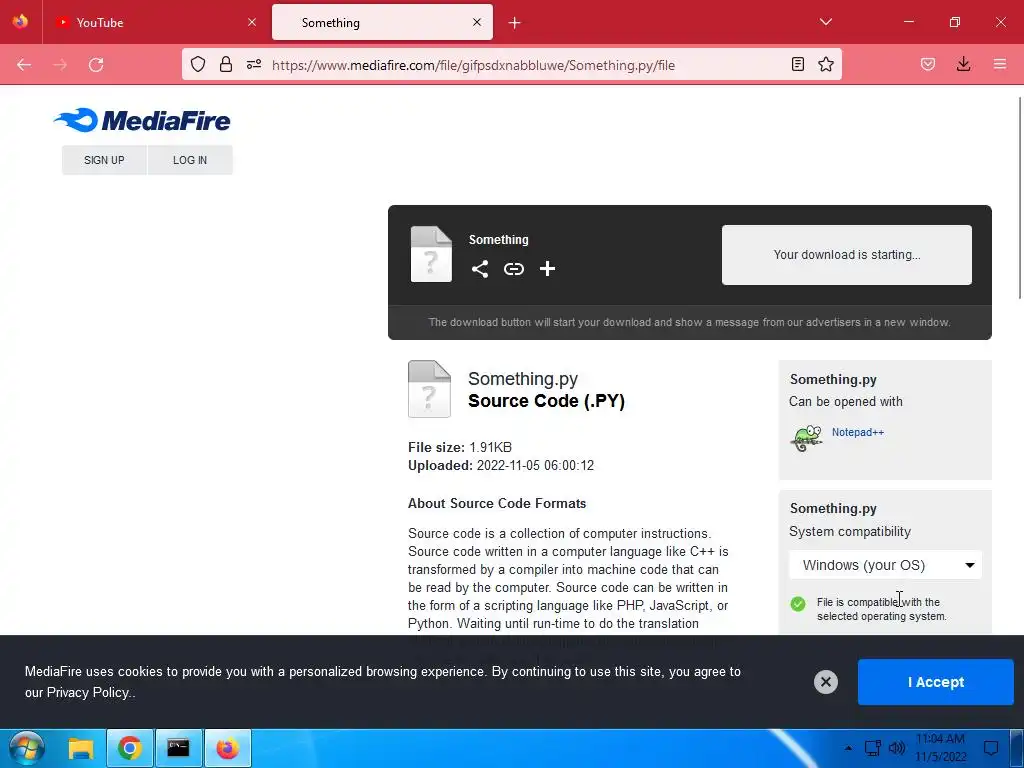This screenshot has height=768, width=1024.
Task: Expand Windows (your OS) dropdown
Action: click(x=885, y=565)
